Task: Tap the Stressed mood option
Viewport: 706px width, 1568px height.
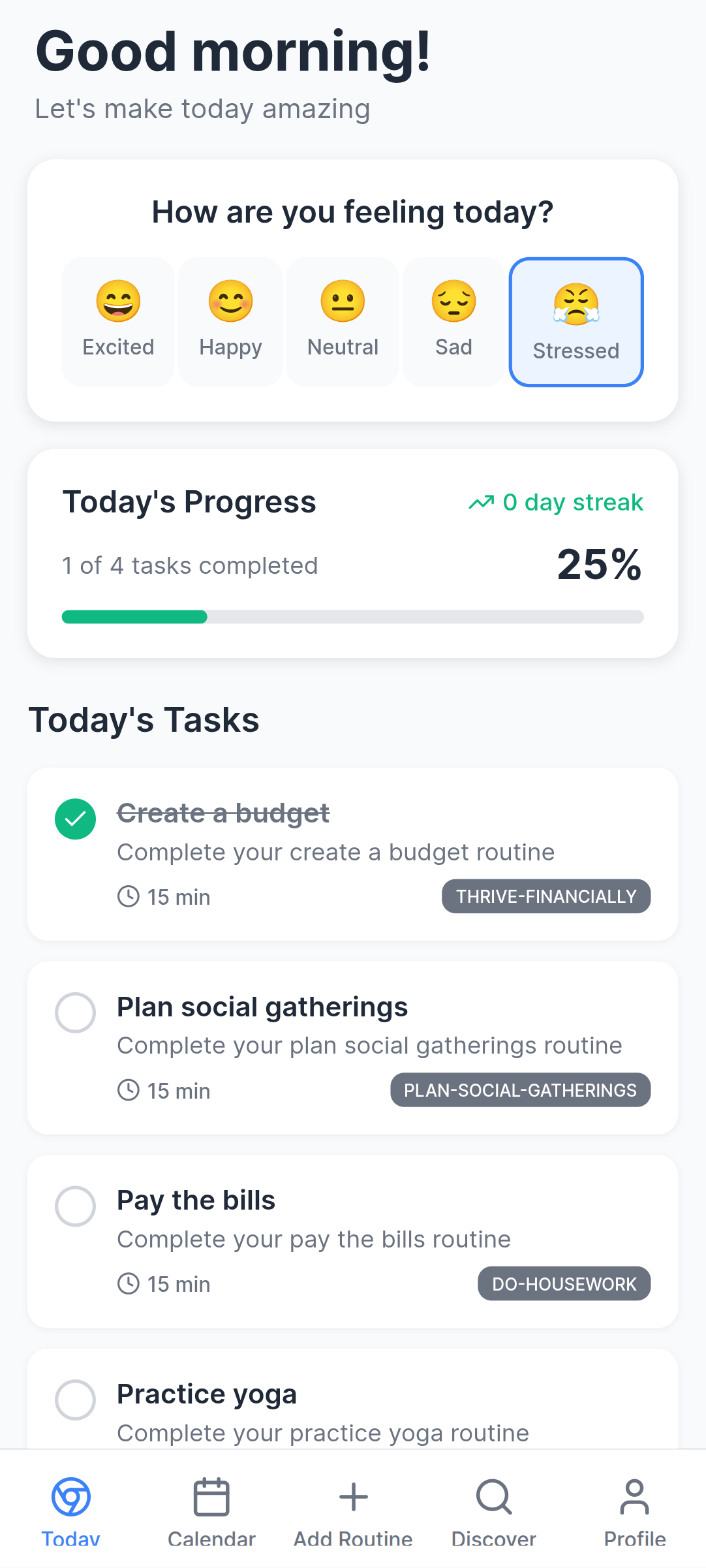Action: coord(576,322)
